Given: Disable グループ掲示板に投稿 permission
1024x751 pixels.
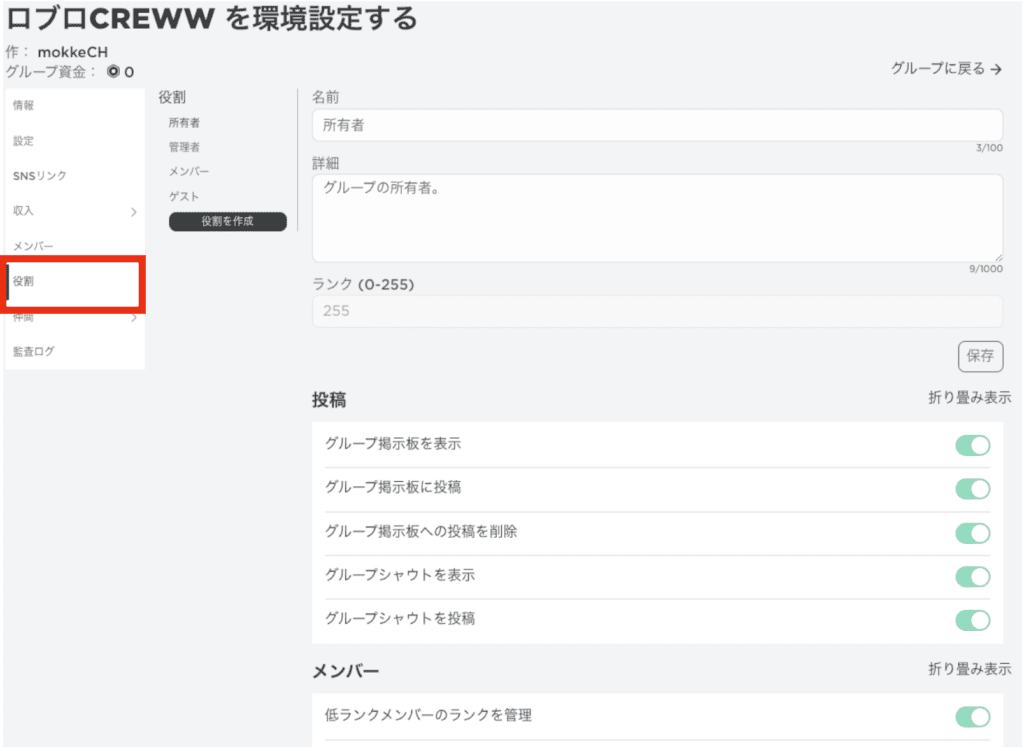Looking at the screenshot, I should pos(972,489).
